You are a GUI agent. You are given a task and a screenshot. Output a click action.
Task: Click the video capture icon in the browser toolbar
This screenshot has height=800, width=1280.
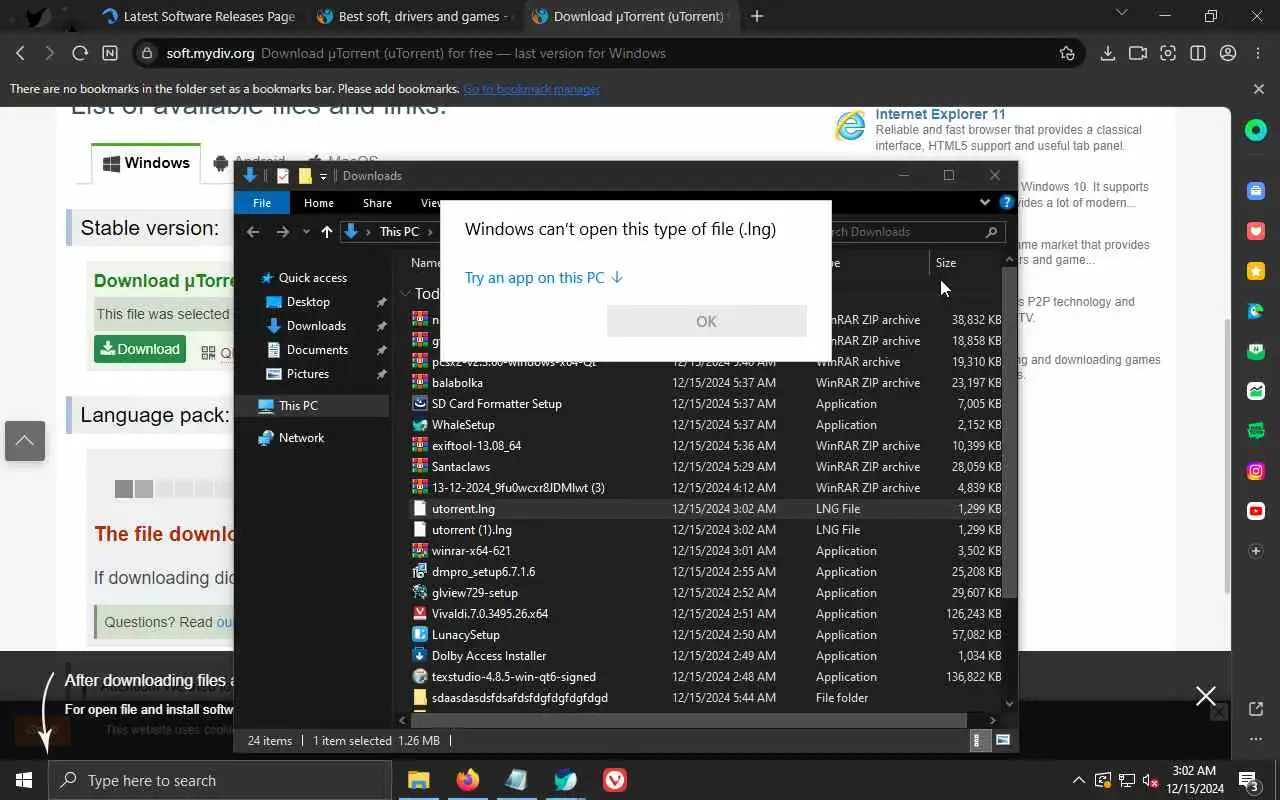tap(1137, 53)
